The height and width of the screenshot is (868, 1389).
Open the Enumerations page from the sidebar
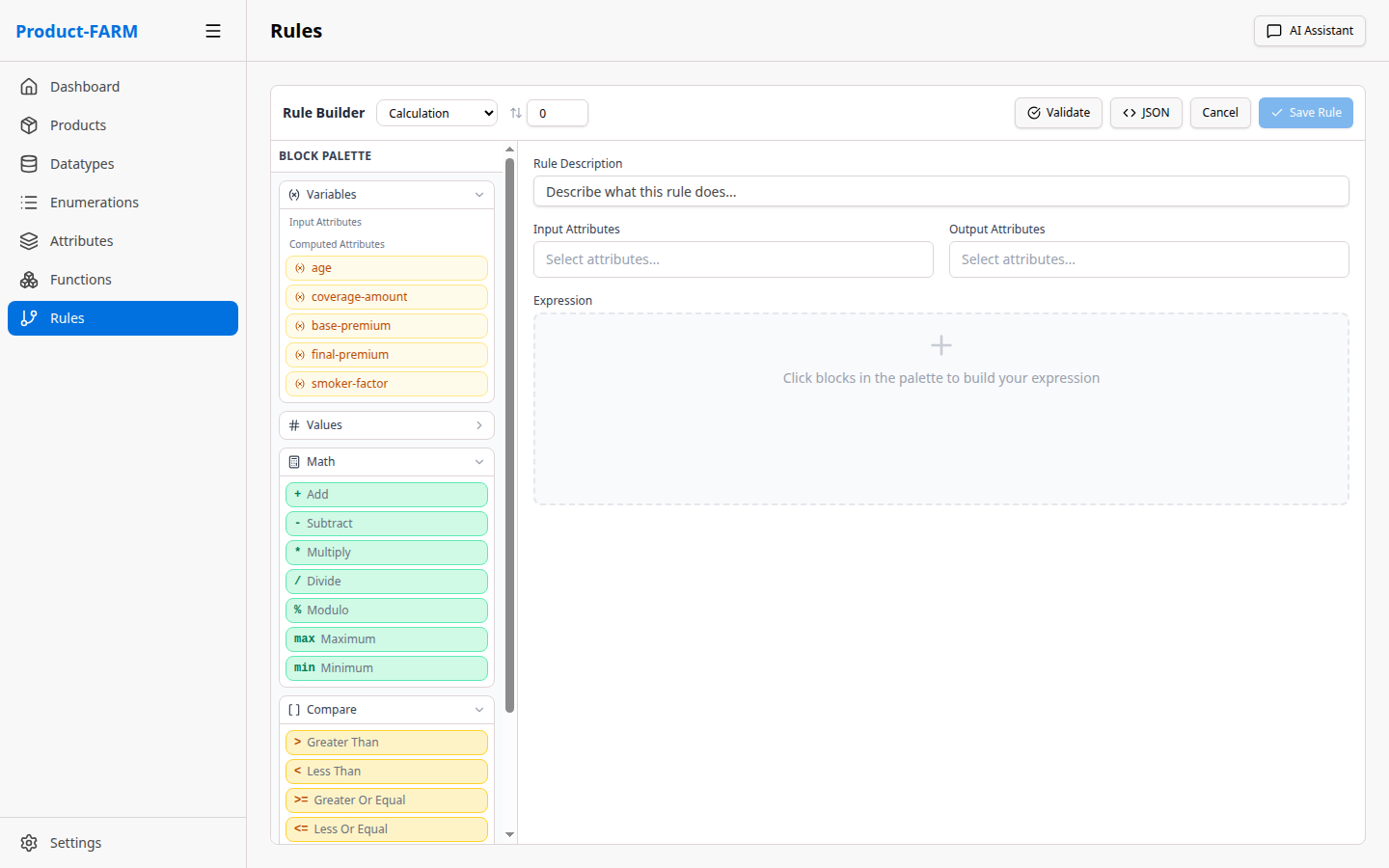point(94,203)
